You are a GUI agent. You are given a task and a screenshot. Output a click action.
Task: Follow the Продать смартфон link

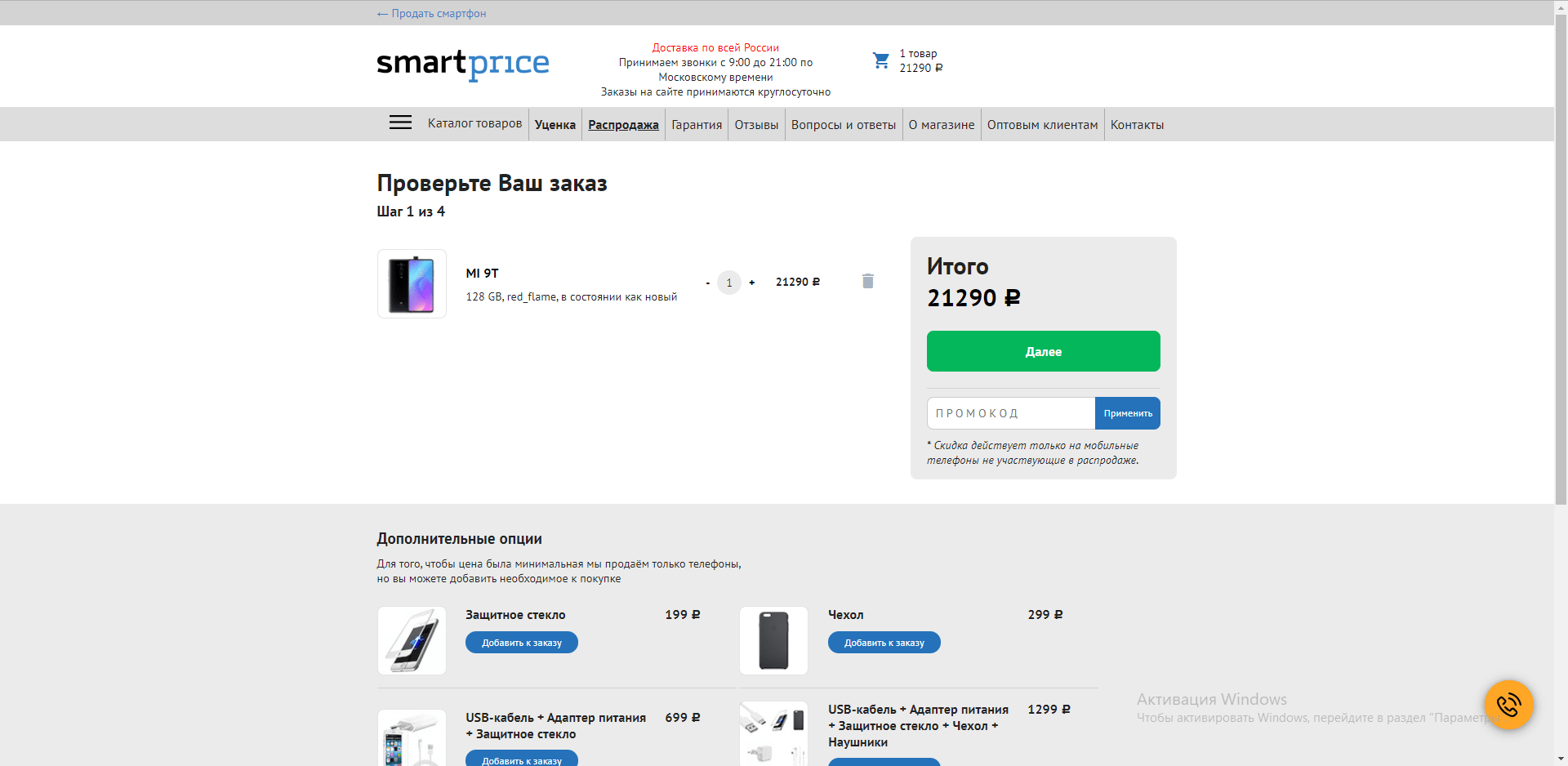pyautogui.click(x=431, y=13)
